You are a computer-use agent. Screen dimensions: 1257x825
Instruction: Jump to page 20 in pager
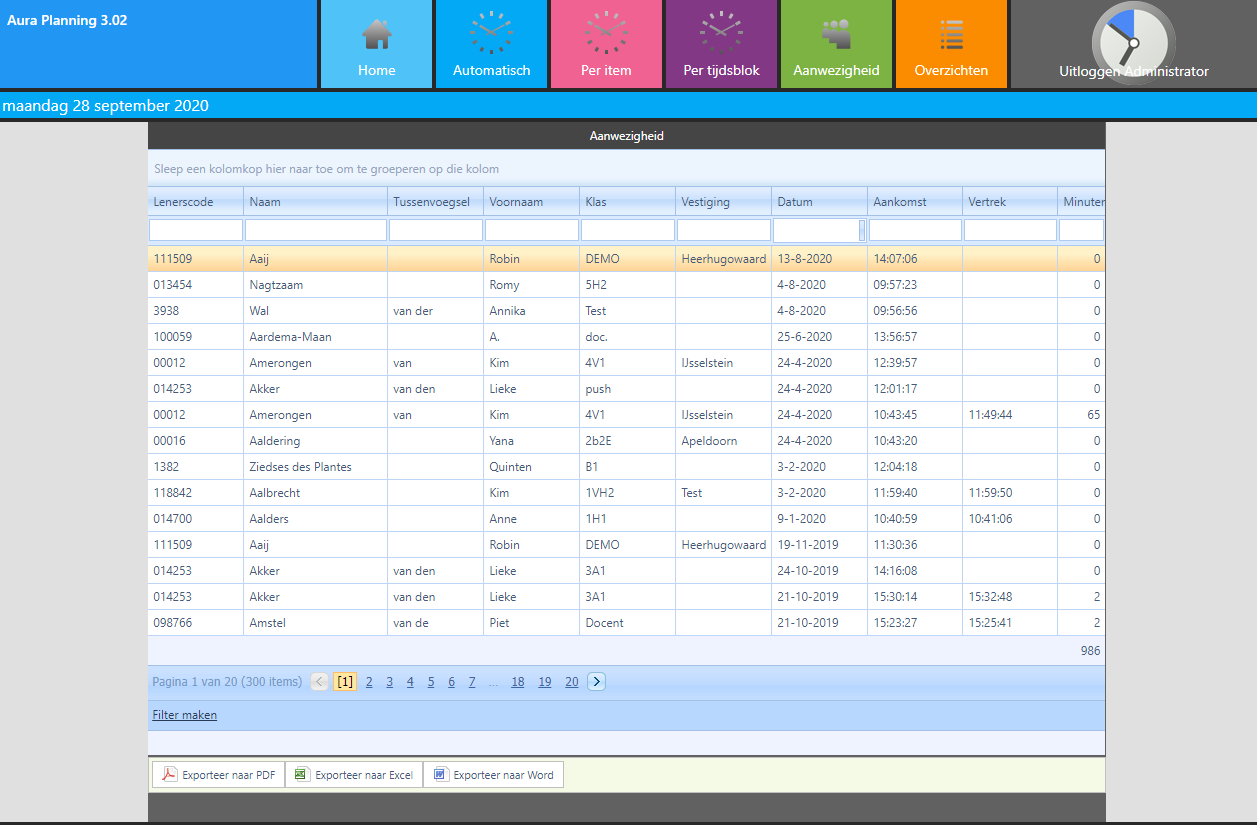pos(571,682)
